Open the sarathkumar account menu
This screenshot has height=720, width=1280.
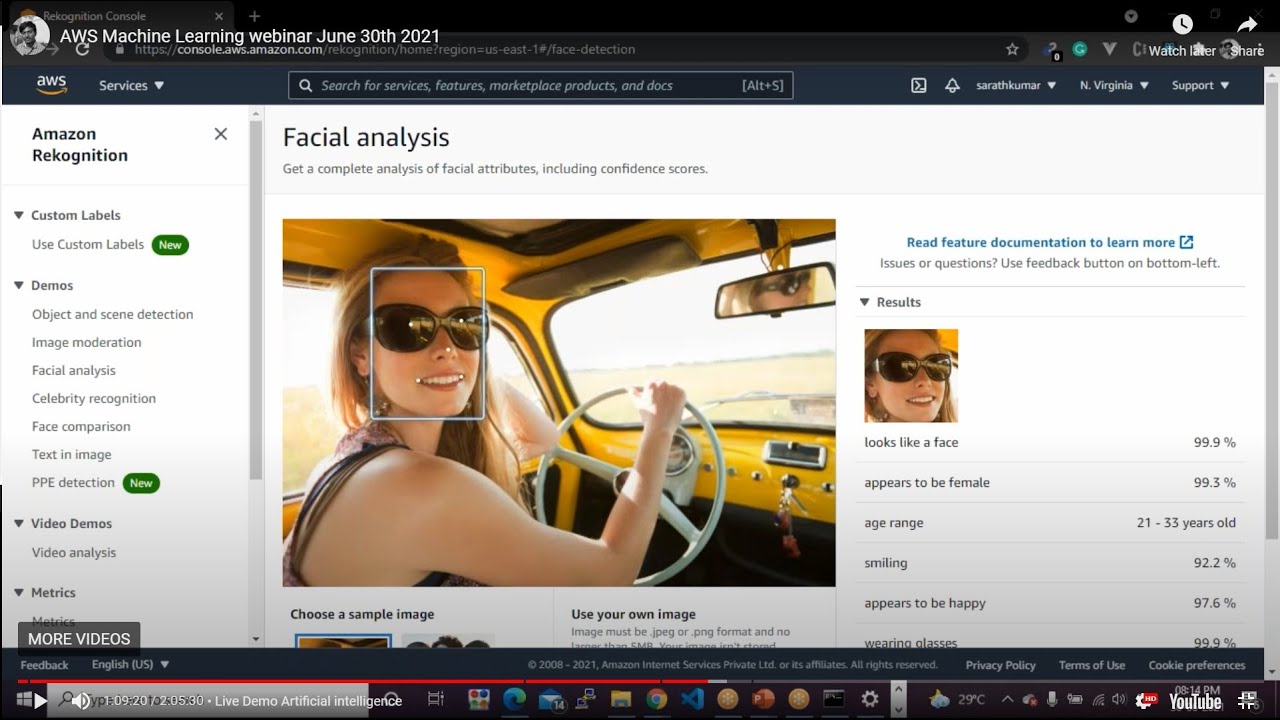(x=1016, y=86)
